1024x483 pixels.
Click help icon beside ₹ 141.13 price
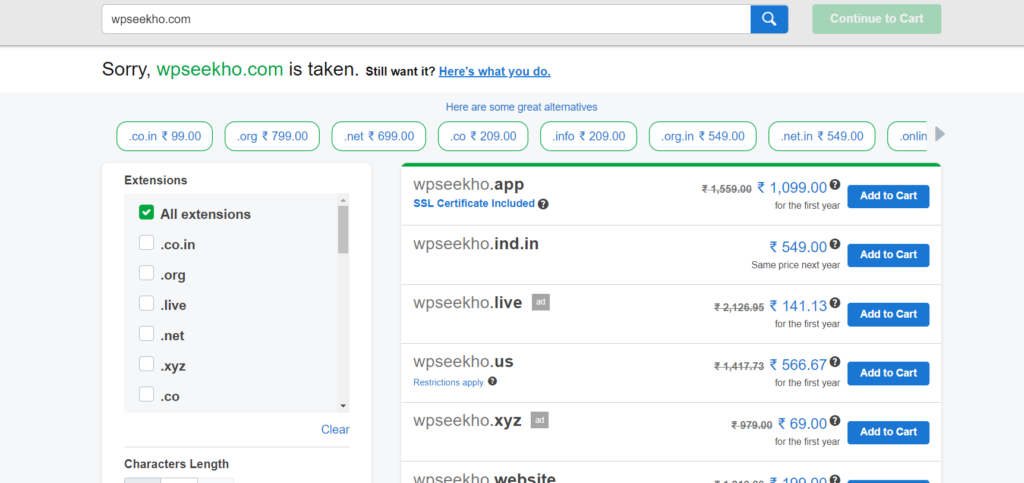pyautogui.click(x=835, y=304)
